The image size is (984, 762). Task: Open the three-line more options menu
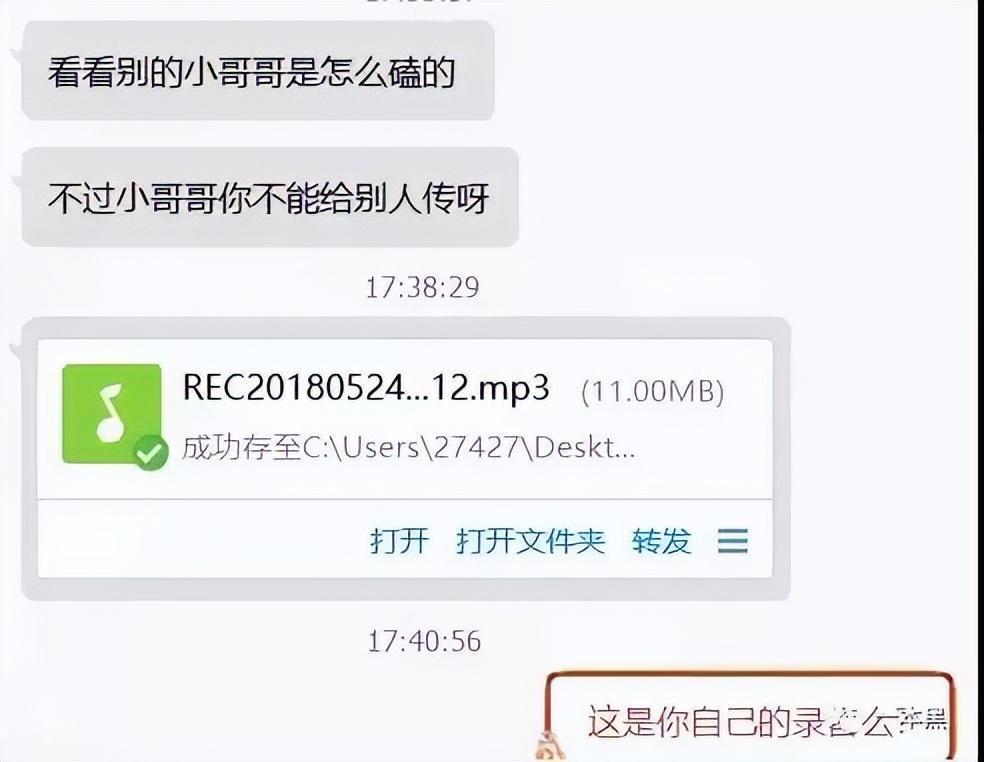point(732,540)
